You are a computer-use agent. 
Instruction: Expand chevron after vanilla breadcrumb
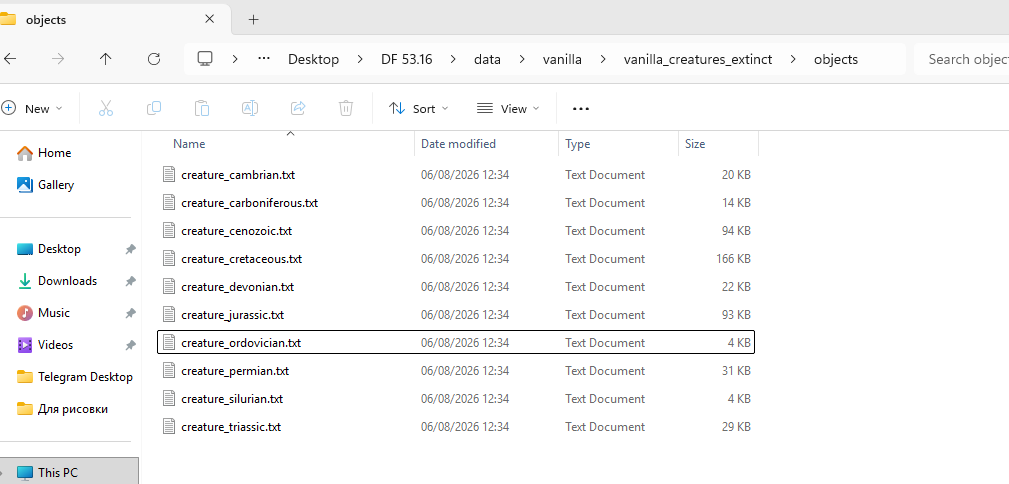(x=602, y=59)
